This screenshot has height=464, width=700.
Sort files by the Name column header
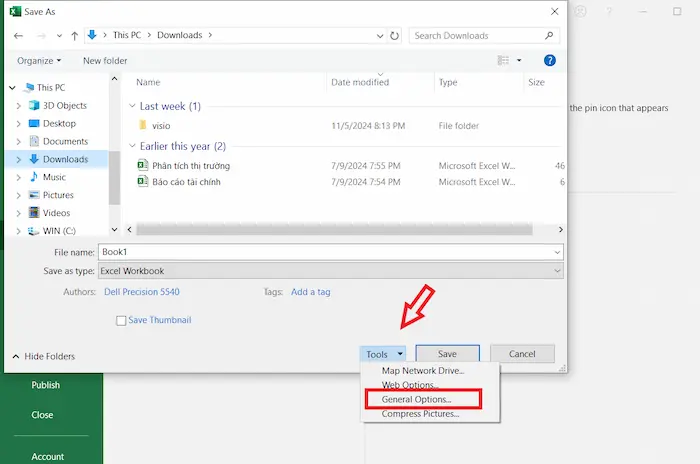point(148,82)
